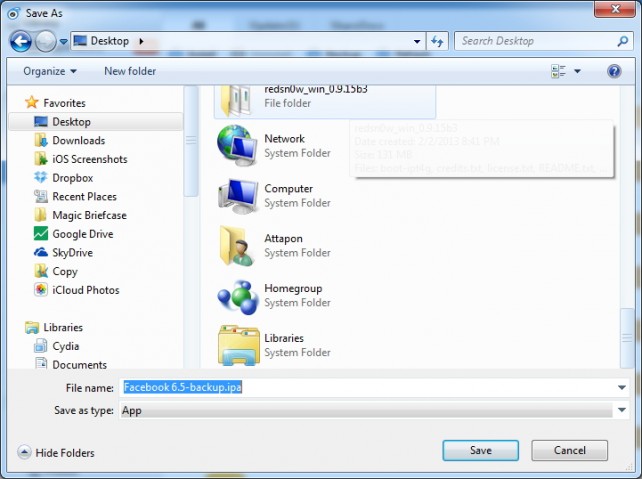This screenshot has height=479, width=642.
Task: Open Downloads in Favorites
Action: 79,140
